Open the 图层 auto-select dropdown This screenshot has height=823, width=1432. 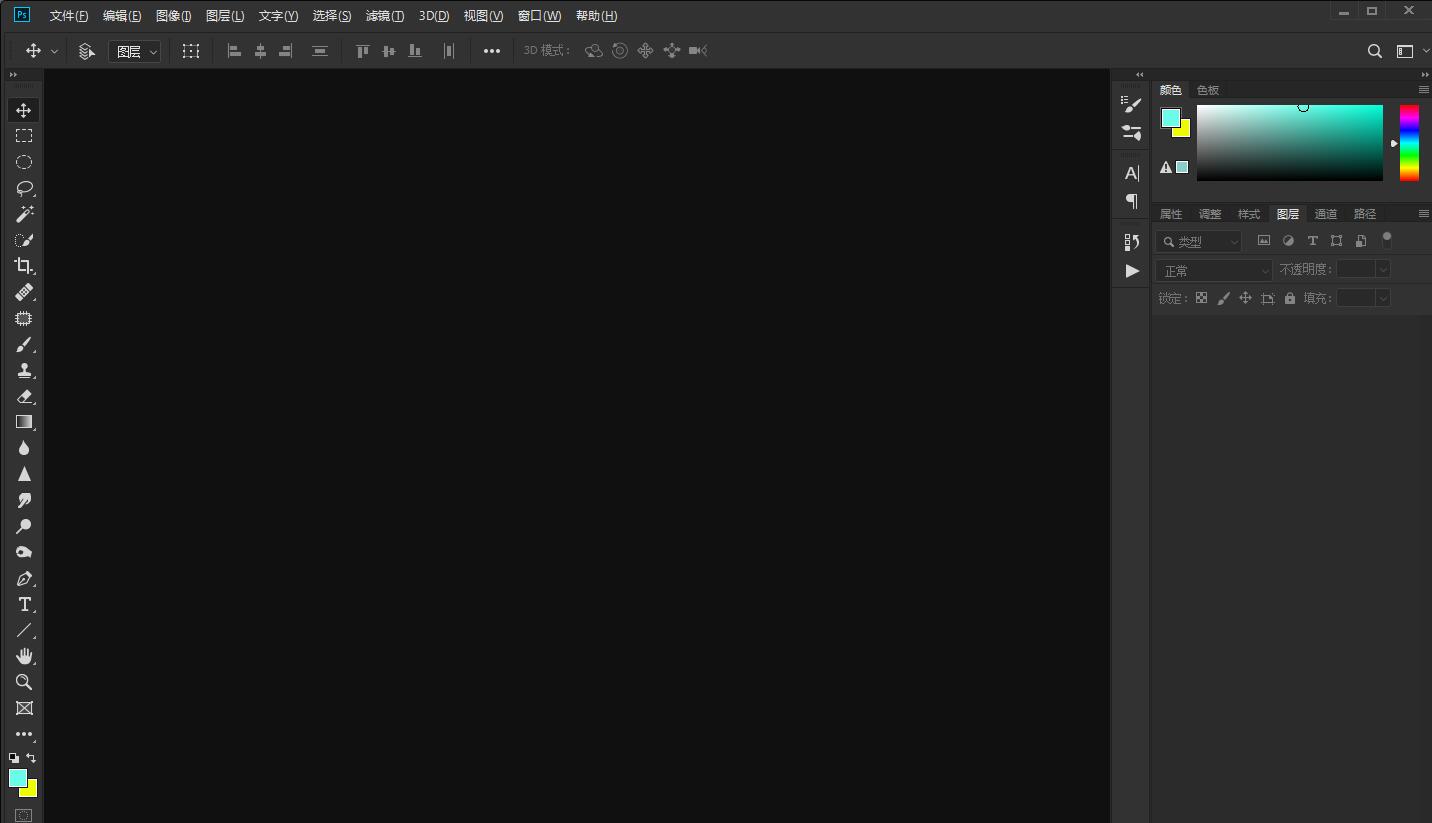coord(135,51)
